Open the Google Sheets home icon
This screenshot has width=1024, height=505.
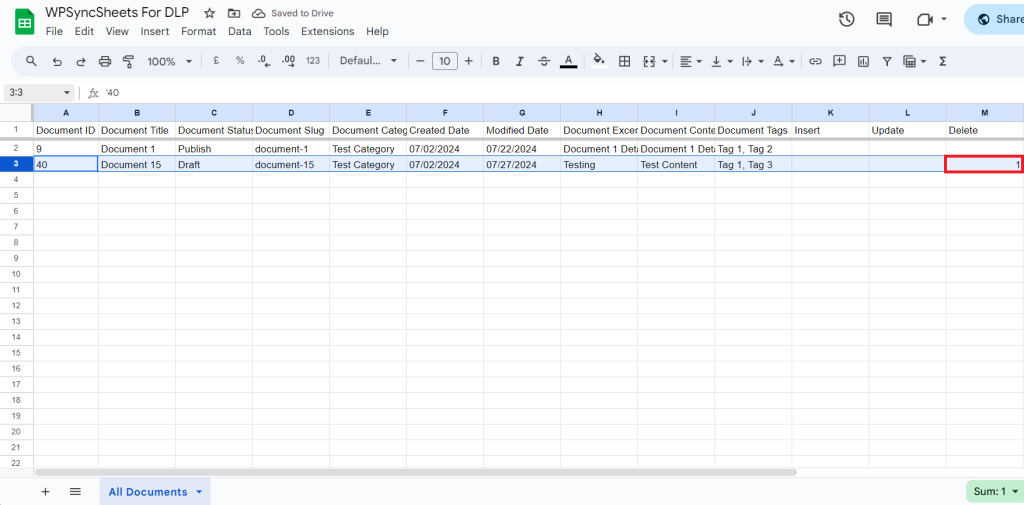[25, 23]
